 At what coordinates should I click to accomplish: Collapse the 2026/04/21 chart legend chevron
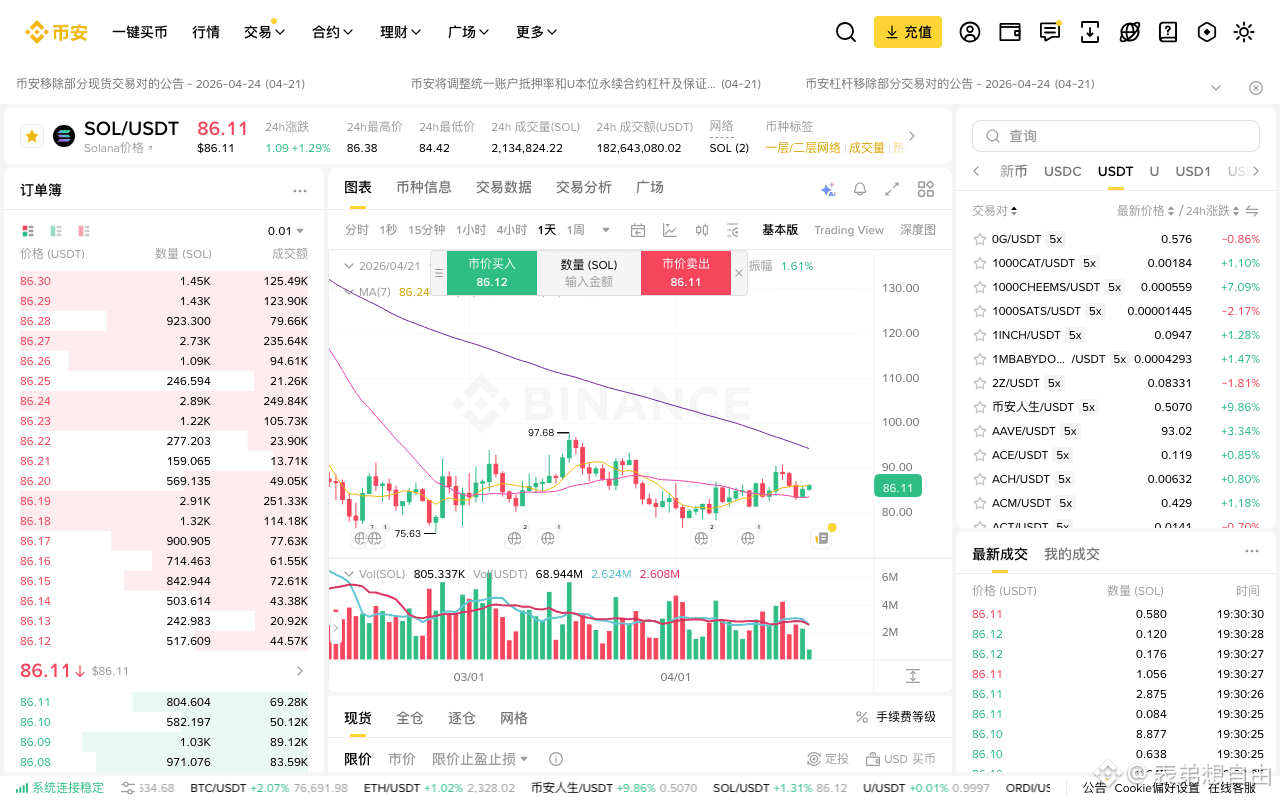pyautogui.click(x=349, y=266)
